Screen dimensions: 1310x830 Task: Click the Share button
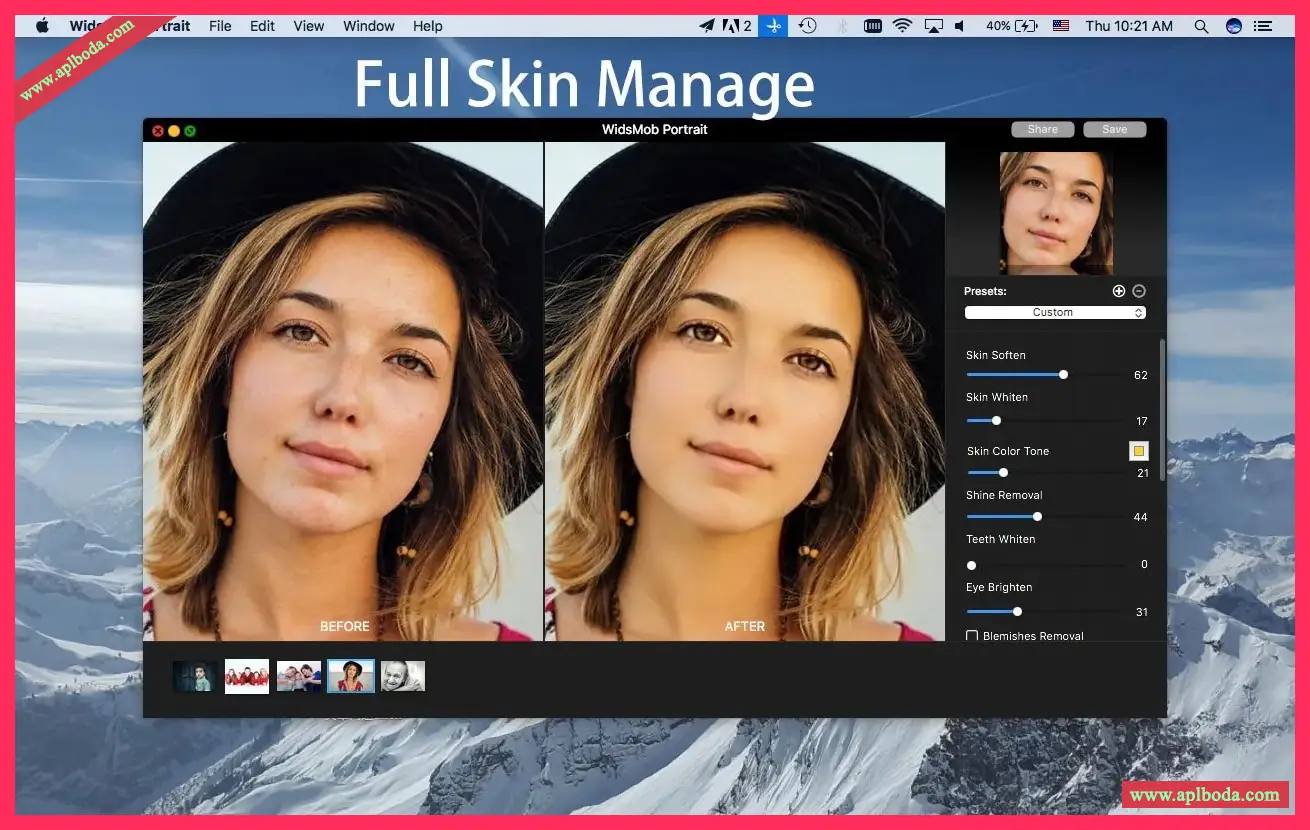pyautogui.click(x=1042, y=130)
